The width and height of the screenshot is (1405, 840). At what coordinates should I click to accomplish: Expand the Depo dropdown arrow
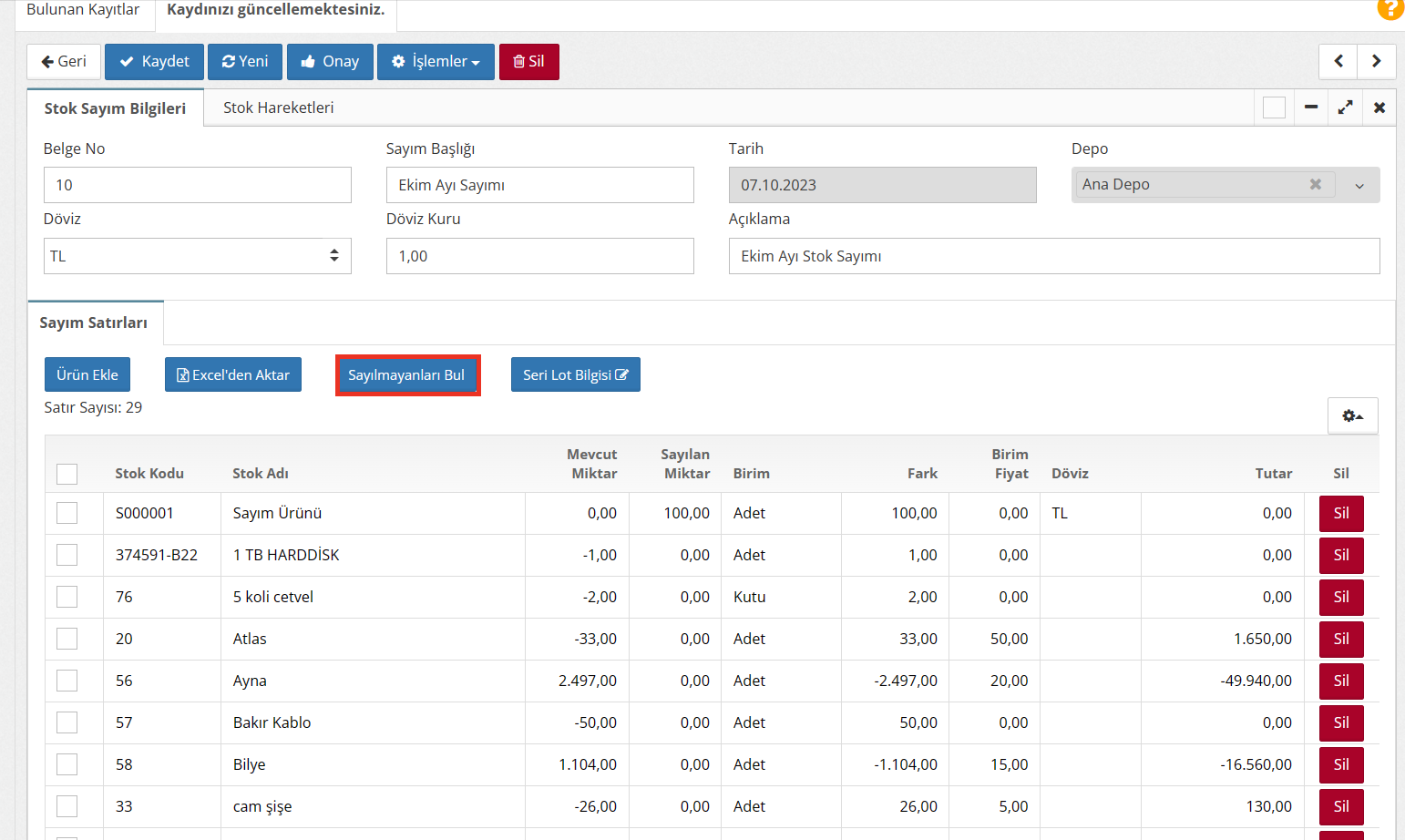click(x=1359, y=185)
